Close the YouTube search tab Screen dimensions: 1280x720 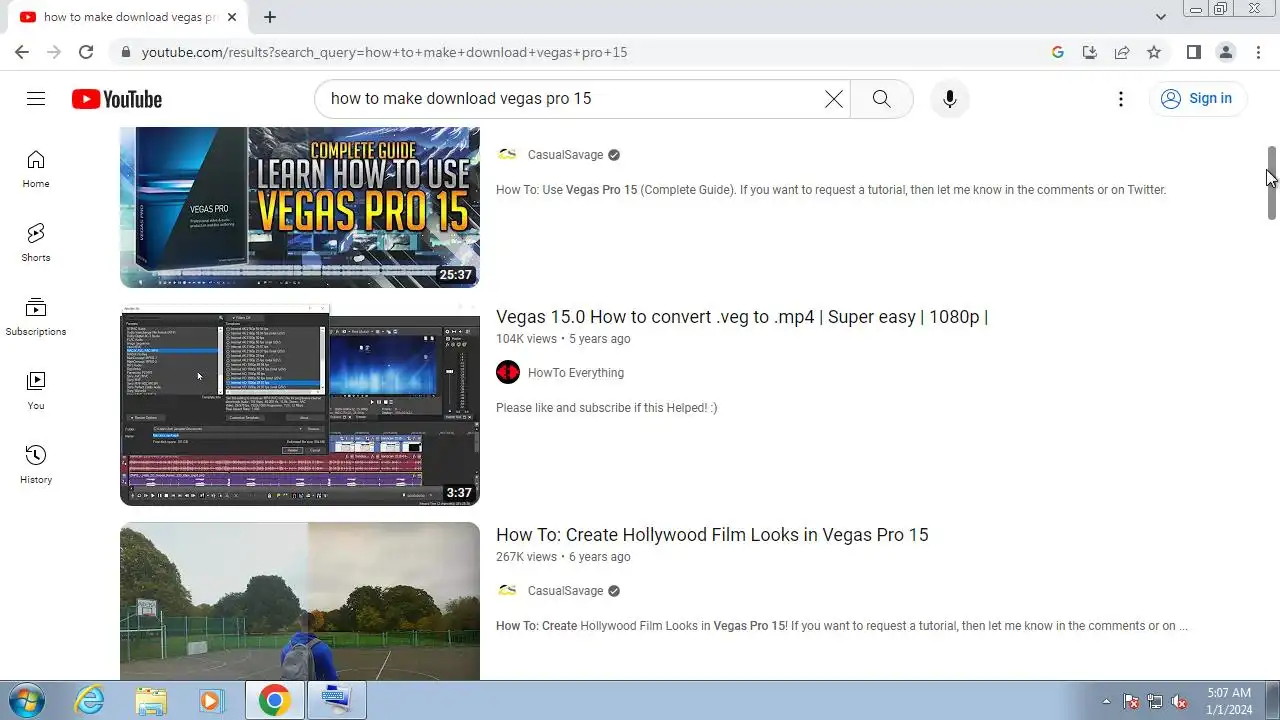[231, 17]
